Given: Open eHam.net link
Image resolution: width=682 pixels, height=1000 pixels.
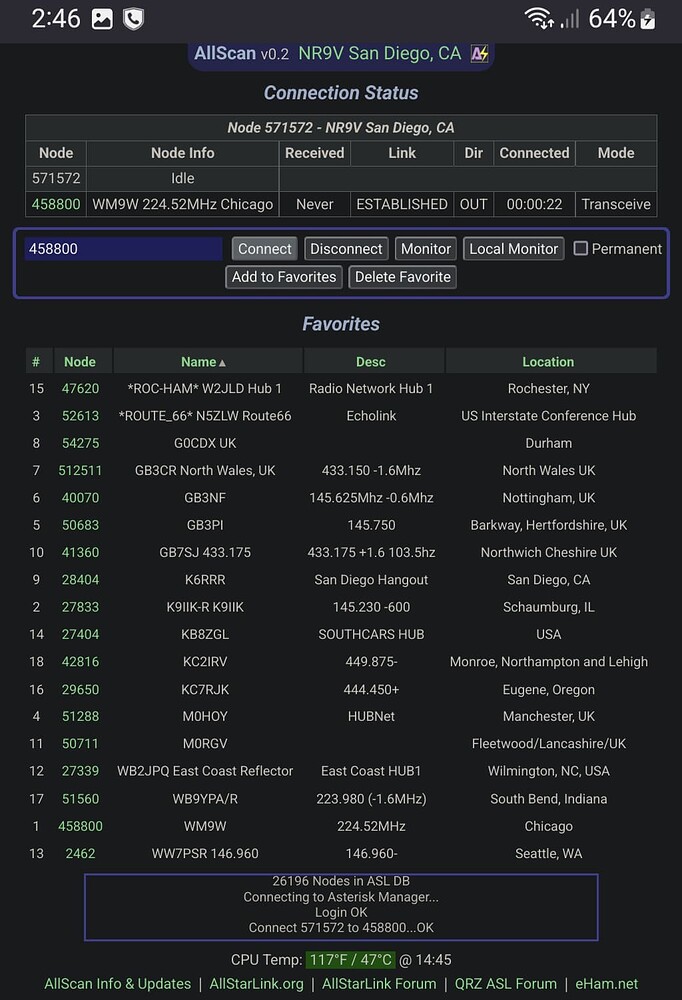Looking at the screenshot, I should tap(606, 983).
